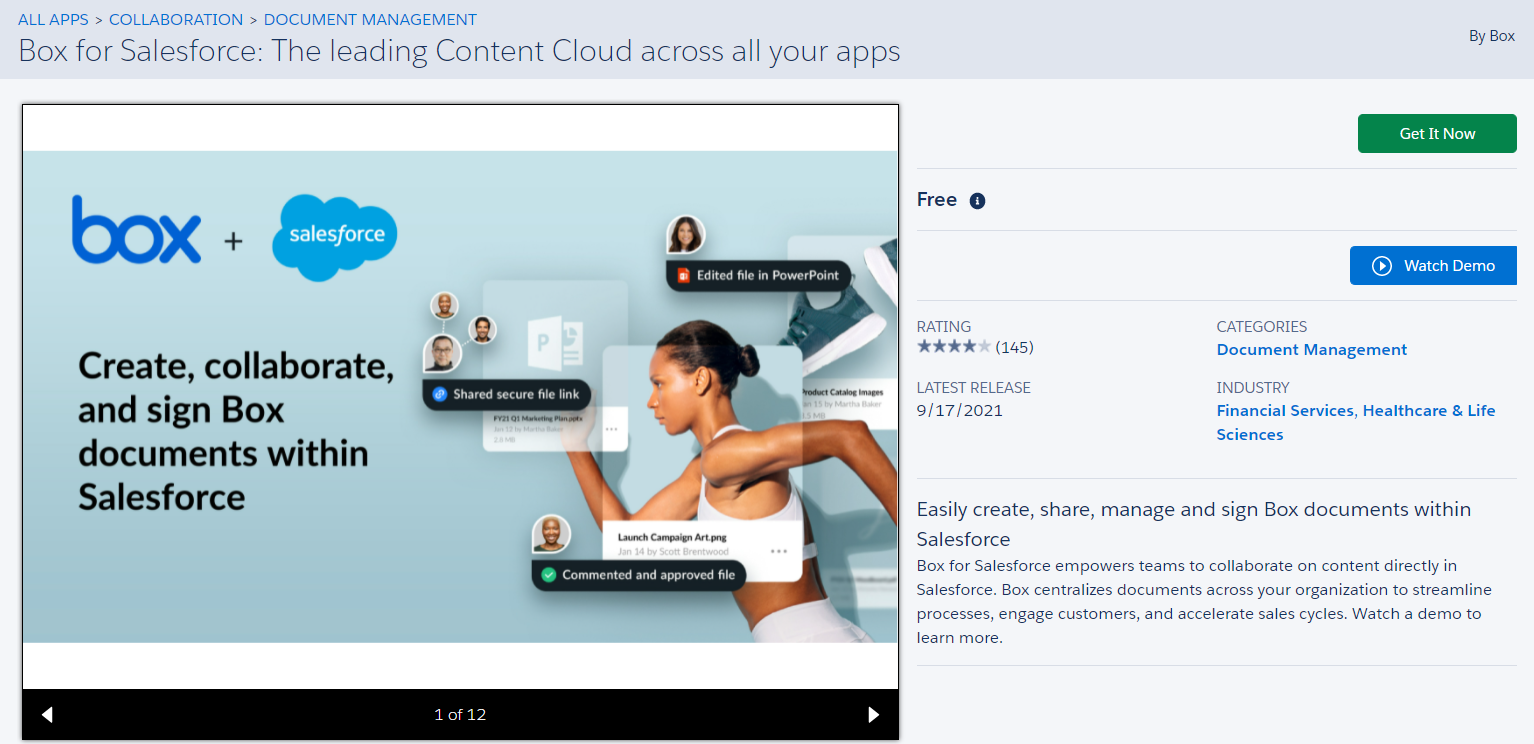Open the COLLABORATION breadcrumb link
Image resolution: width=1534 pixels, height=744 pixels.
click(176, 20)
